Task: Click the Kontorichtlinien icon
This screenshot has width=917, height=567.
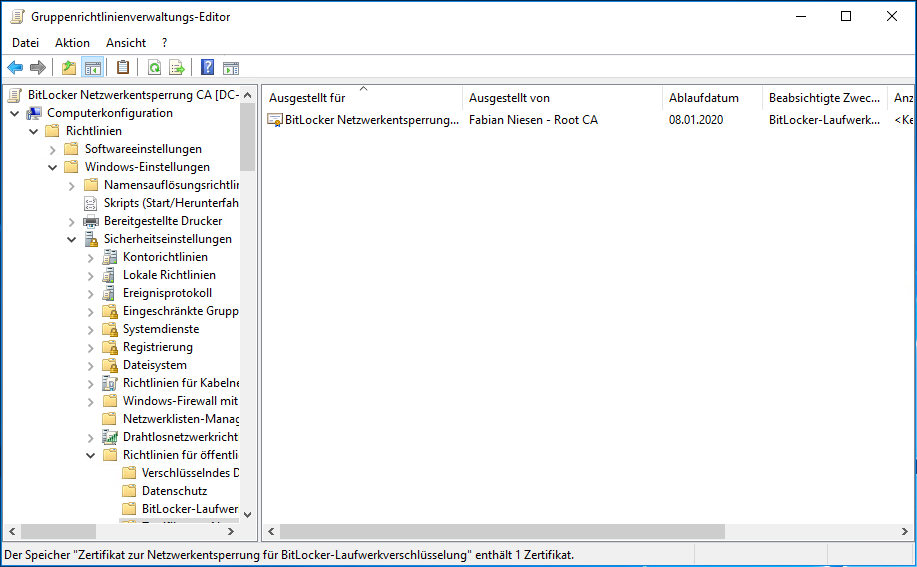Action: point(109,257)
